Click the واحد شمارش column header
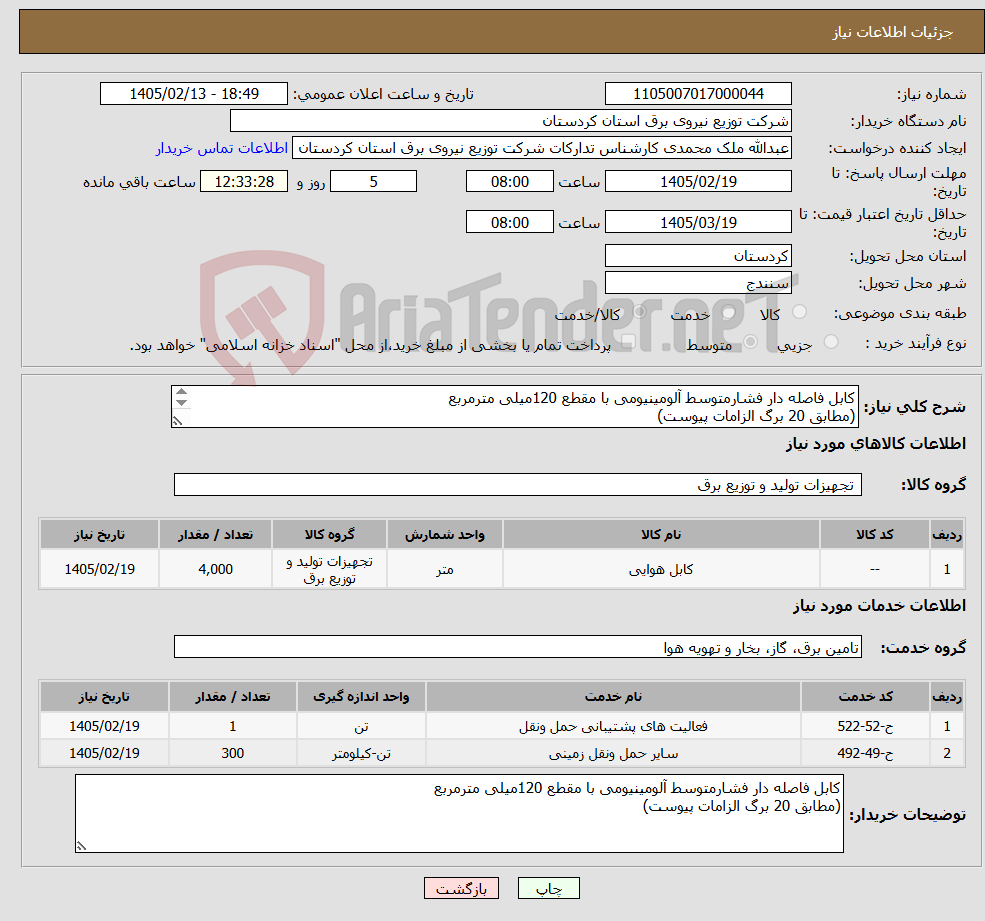The image size is (985, 921). 445,535
